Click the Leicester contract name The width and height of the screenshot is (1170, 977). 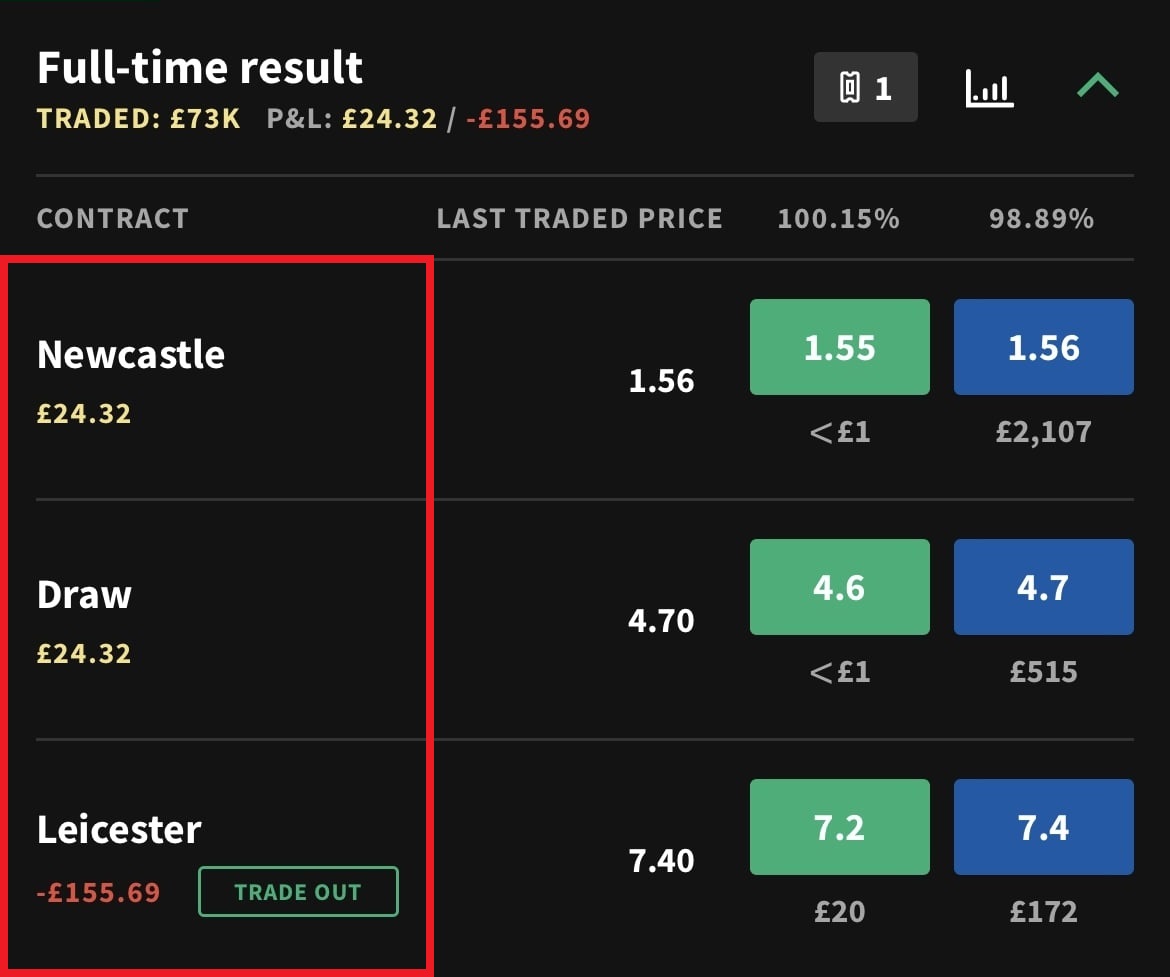(x=119, y=829)
